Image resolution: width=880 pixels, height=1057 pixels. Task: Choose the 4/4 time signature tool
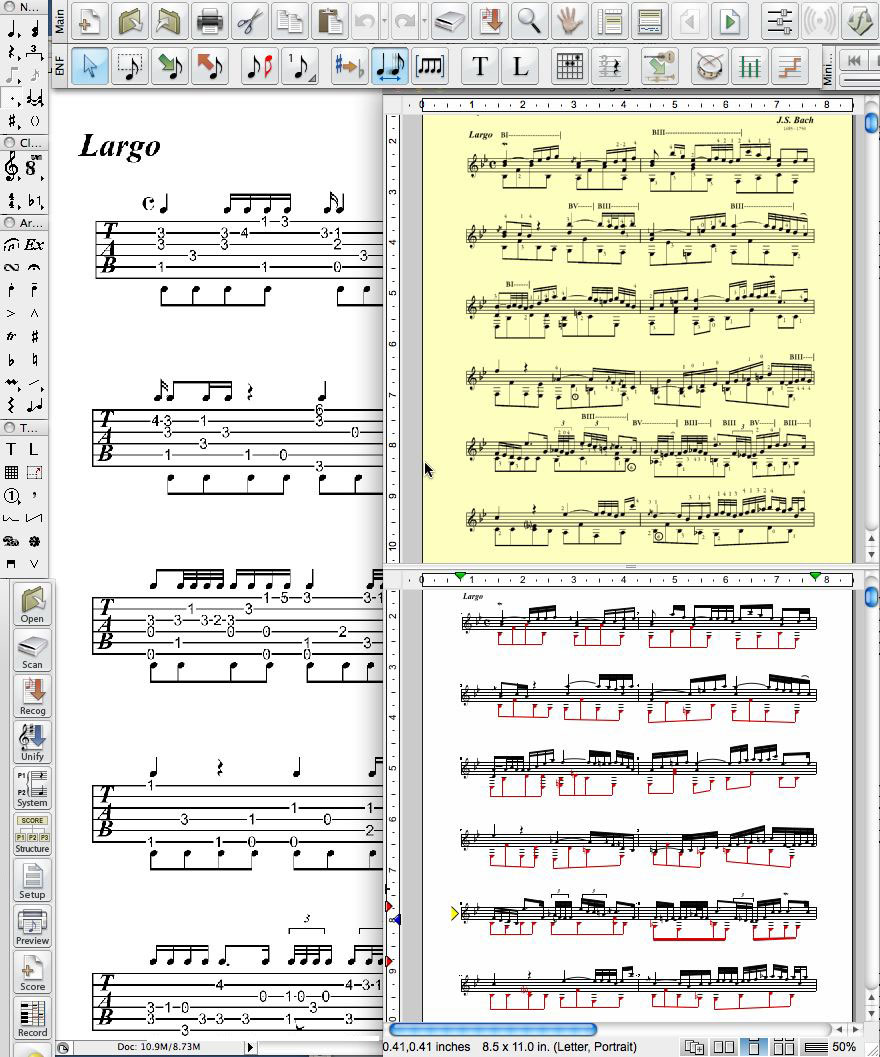point(11,200)
